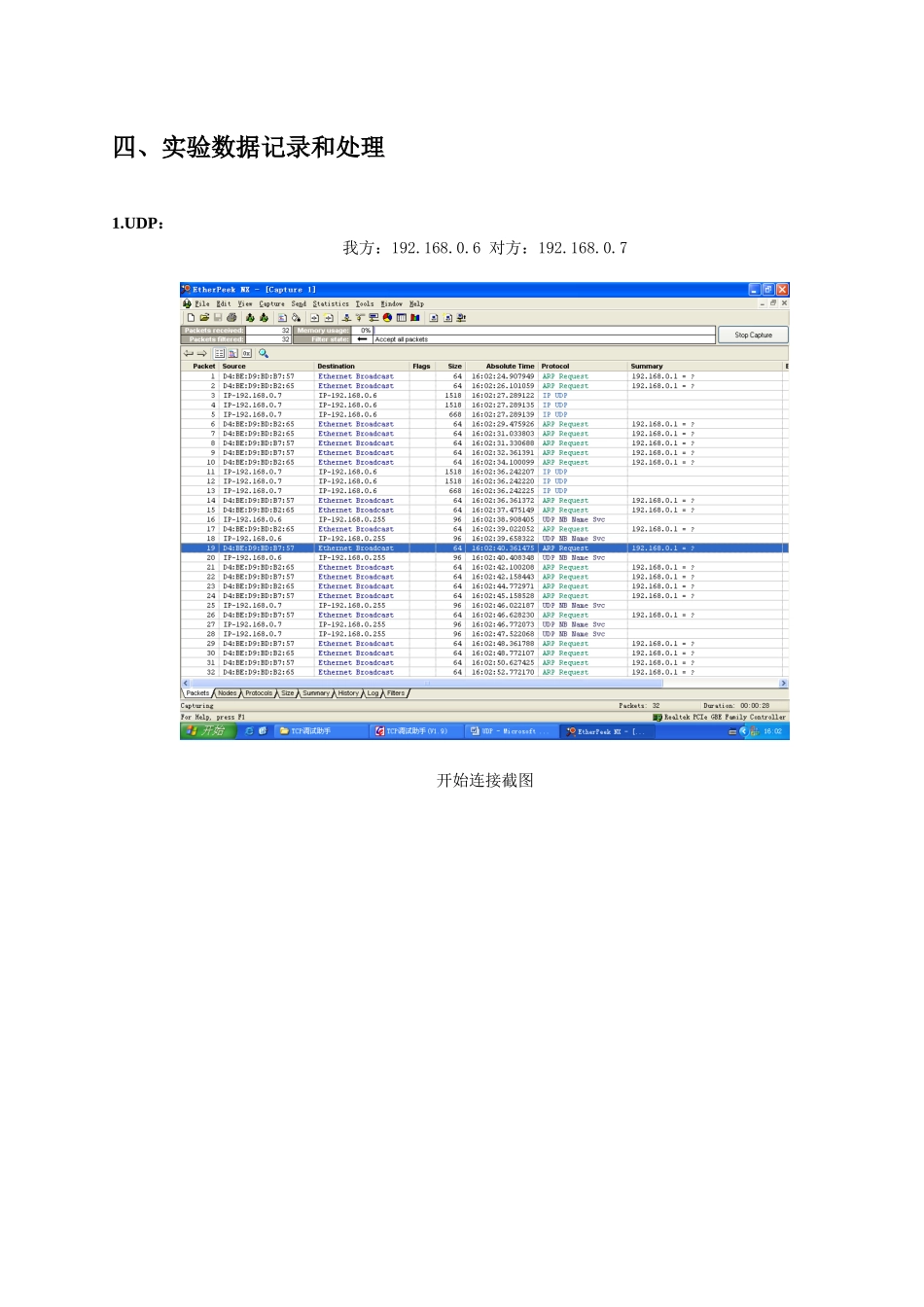This screenshot has width=924, height=1307.
Task: Switch to the Summary tab at bottom
Action: coord(316,693)
